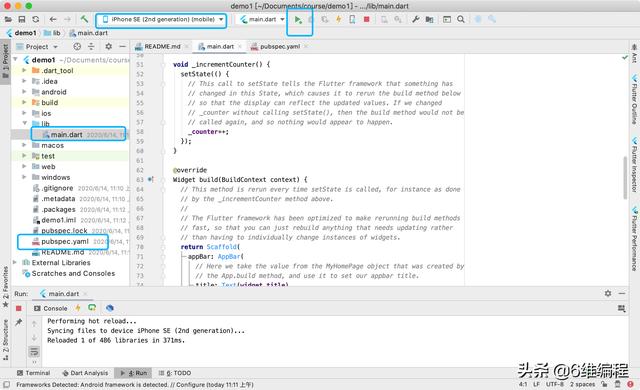
Task: Select .gitignore in the project tree
Action: point(58,188)
